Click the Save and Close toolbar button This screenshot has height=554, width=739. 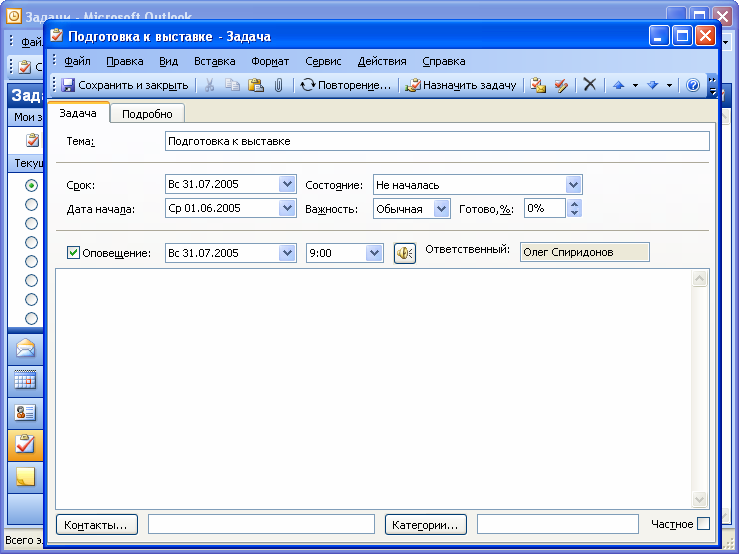125,86
